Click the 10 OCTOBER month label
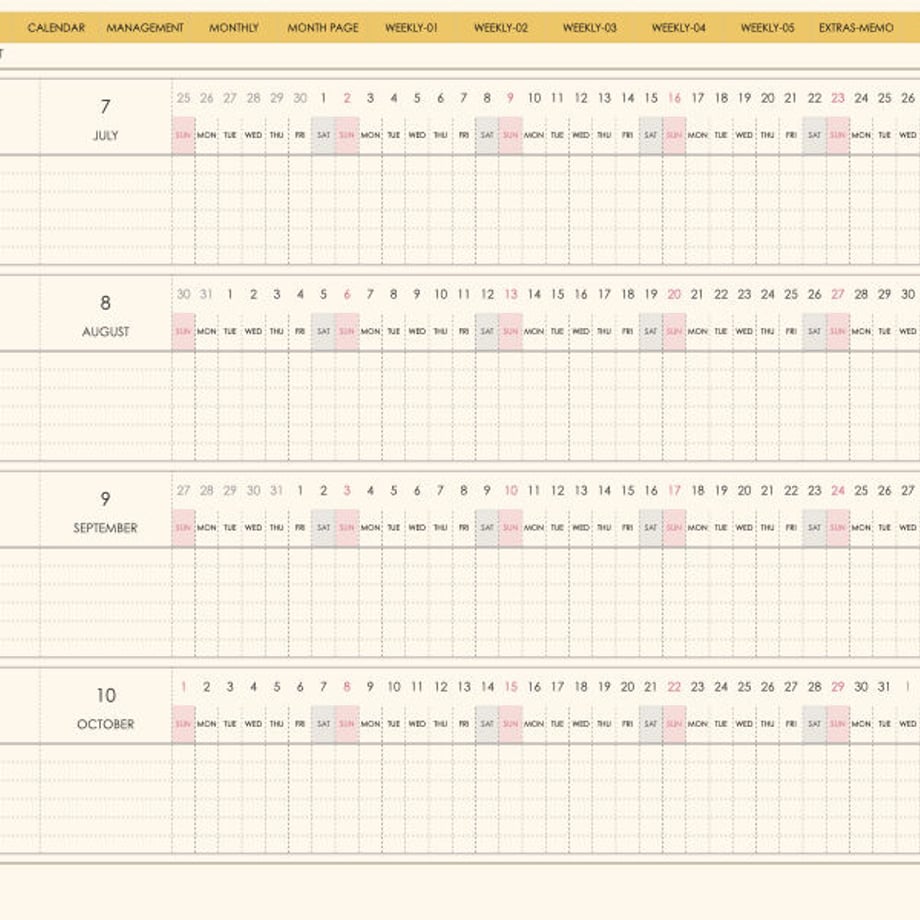The image size is (920, 920). 106,708
